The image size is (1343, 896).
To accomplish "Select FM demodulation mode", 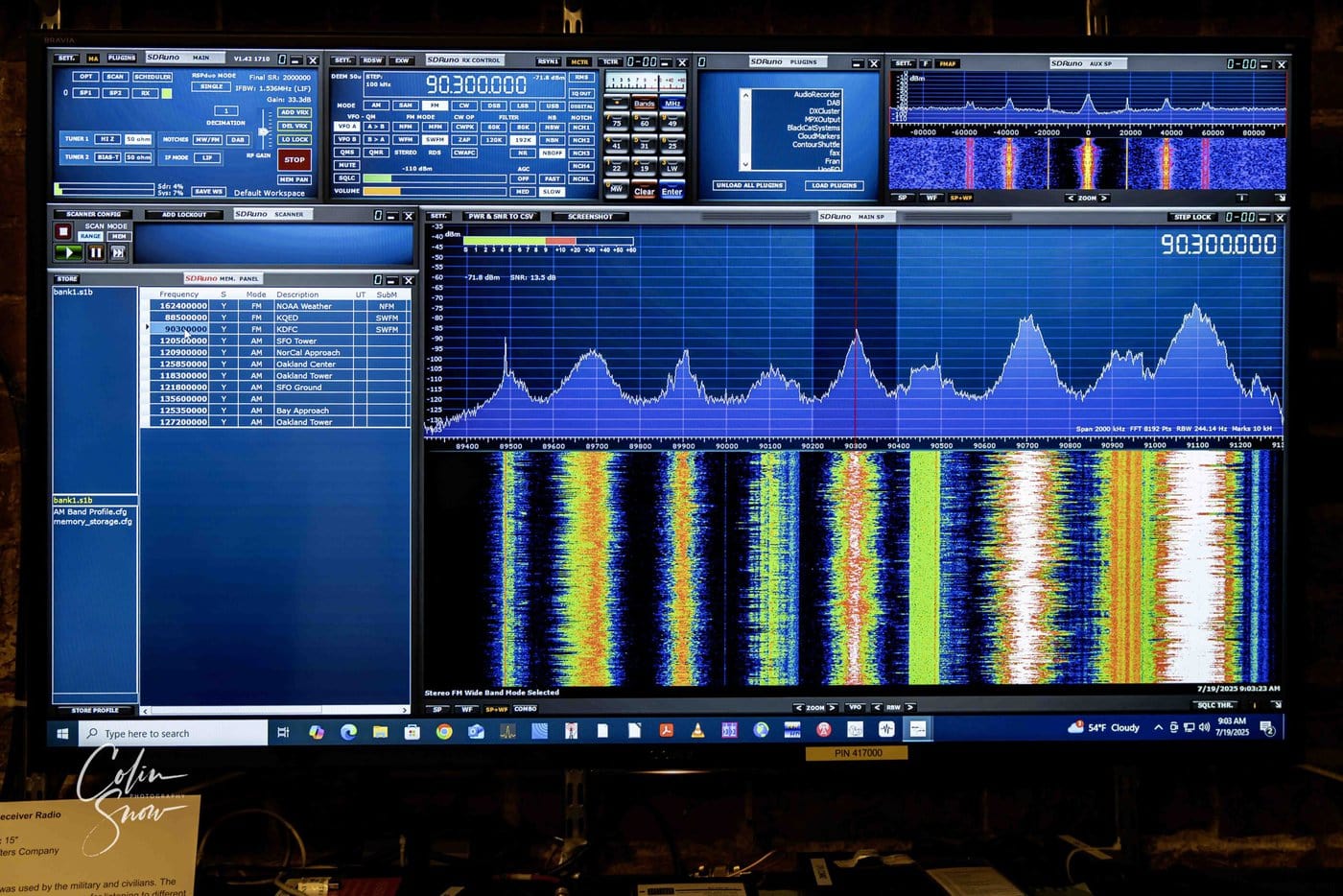I will click(x=435, y=106).
